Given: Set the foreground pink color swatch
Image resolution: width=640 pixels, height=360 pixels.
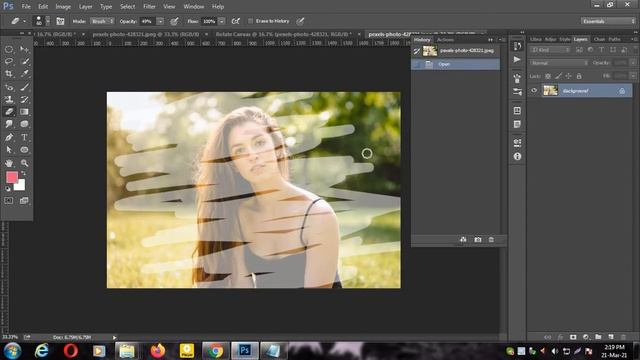Looking at the screenshot, I should 12,177.
